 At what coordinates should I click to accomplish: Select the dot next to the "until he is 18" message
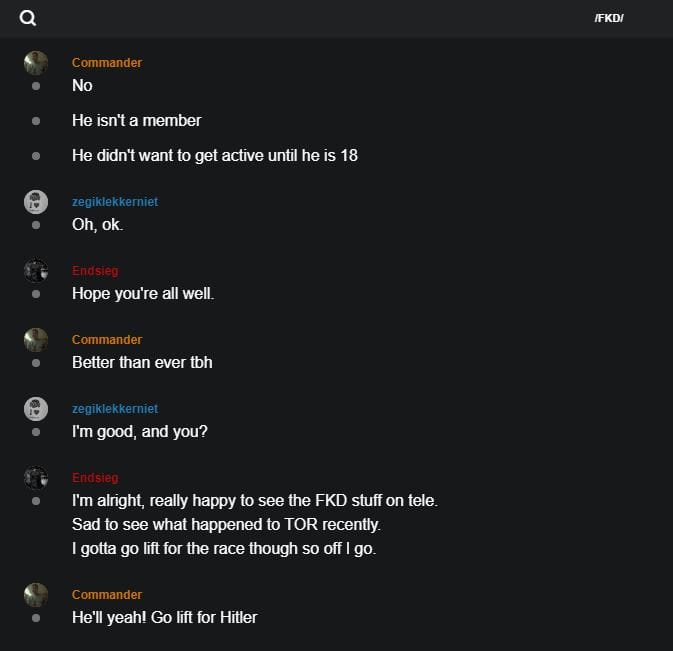pyautogui.click(x=36, y=156)
